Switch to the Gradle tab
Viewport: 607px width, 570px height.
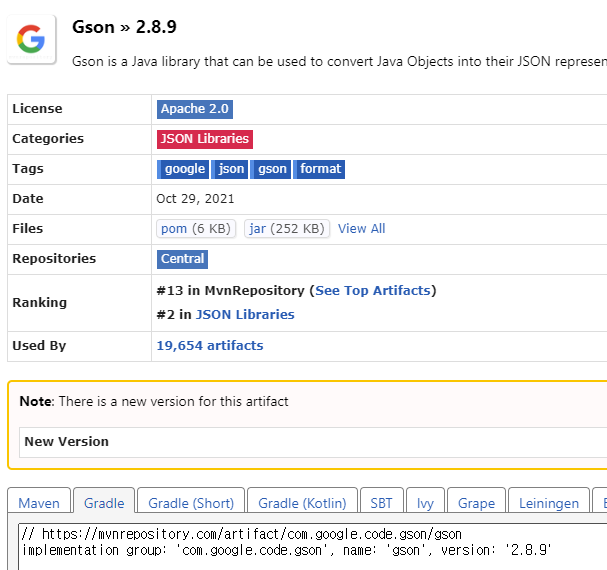click(104, 502)
